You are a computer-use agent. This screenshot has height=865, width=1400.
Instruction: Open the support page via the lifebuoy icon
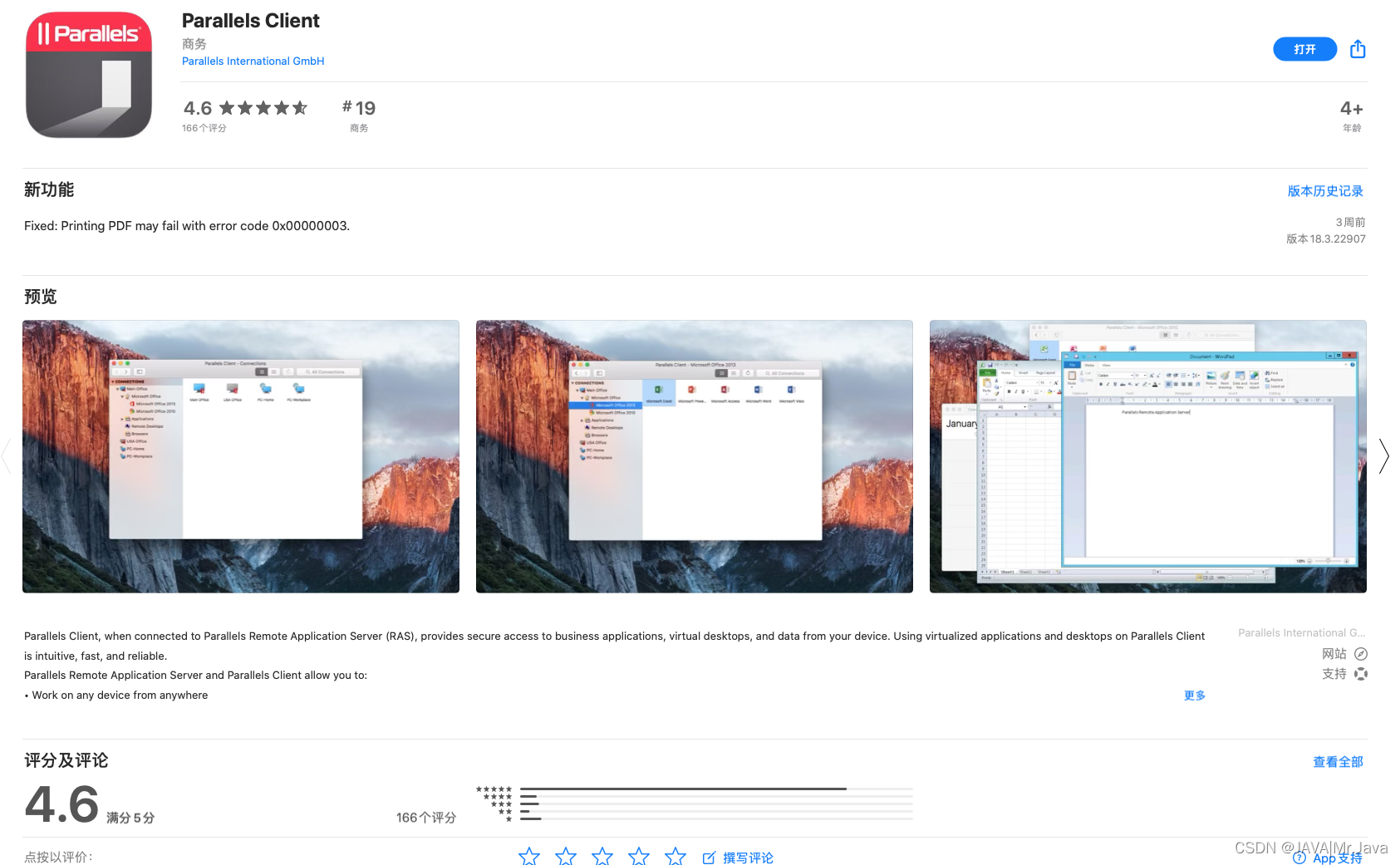pos(1361,674)
